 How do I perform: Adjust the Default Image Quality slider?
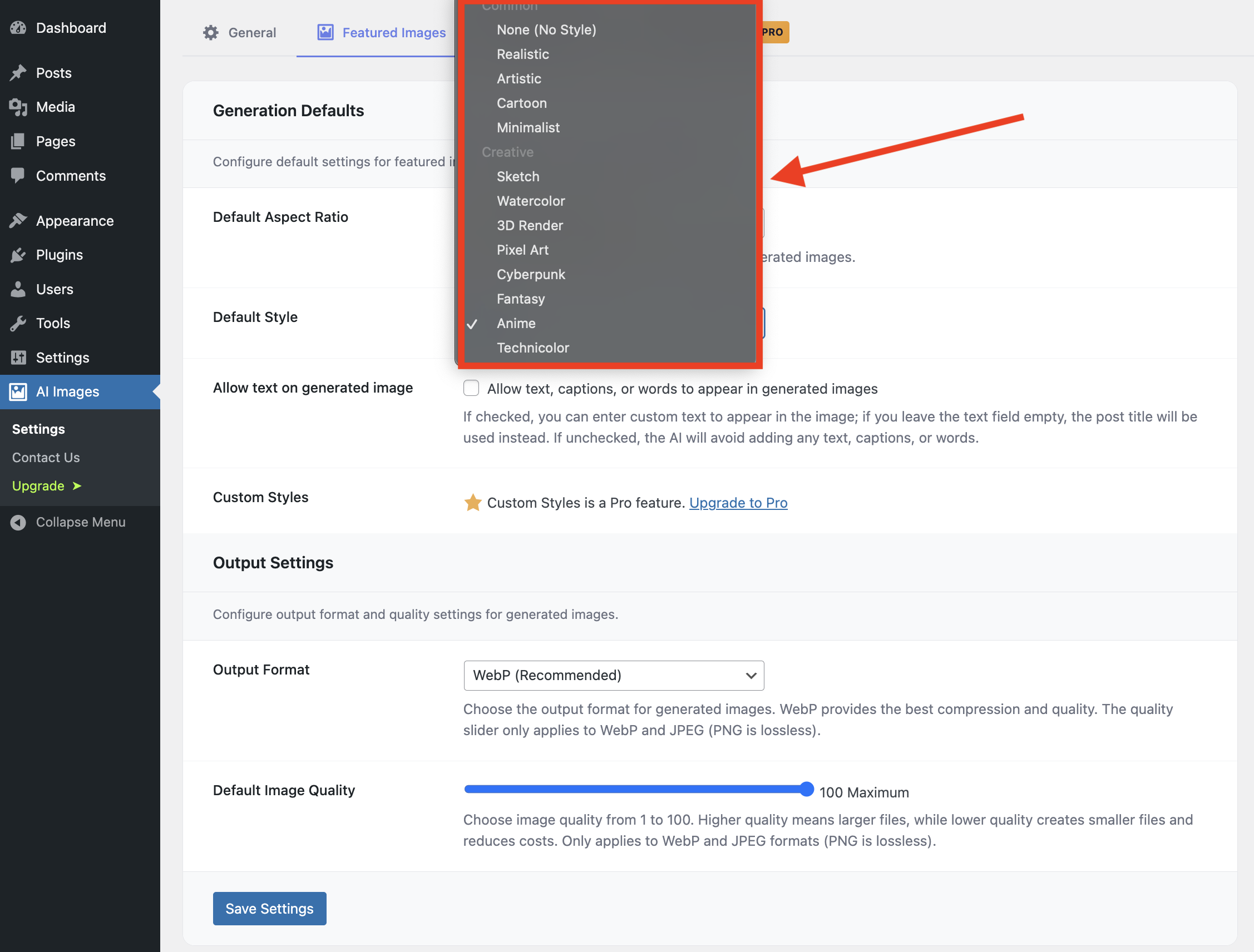807,789
